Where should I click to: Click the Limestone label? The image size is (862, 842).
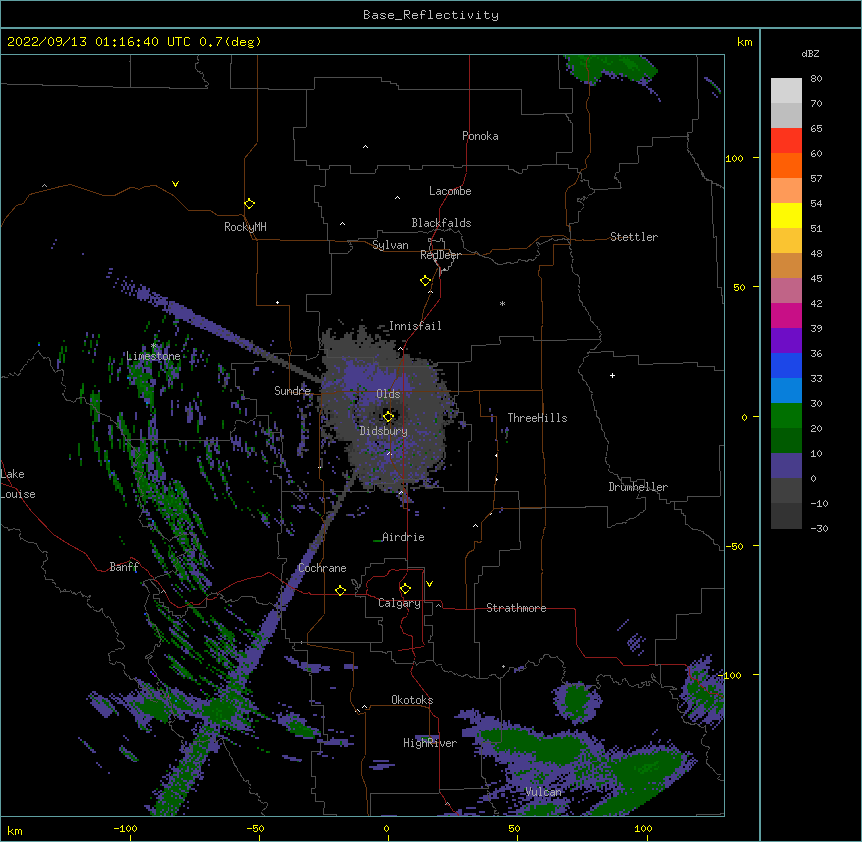153,356
